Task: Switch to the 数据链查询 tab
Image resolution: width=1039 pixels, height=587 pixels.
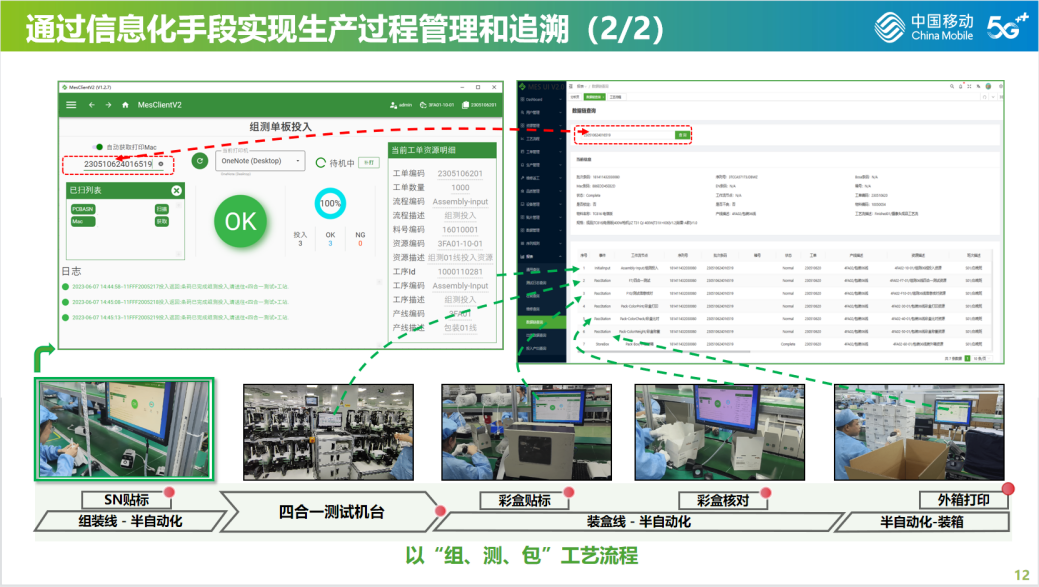Action: pos(594,97)
